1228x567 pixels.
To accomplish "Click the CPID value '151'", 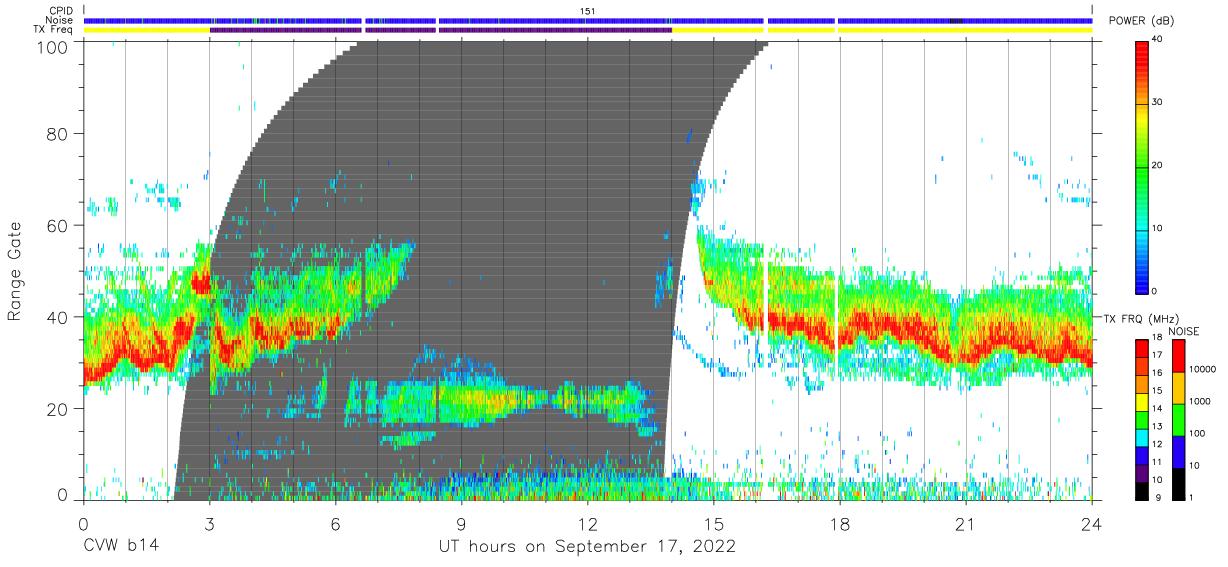I will [x=588, y=11].
